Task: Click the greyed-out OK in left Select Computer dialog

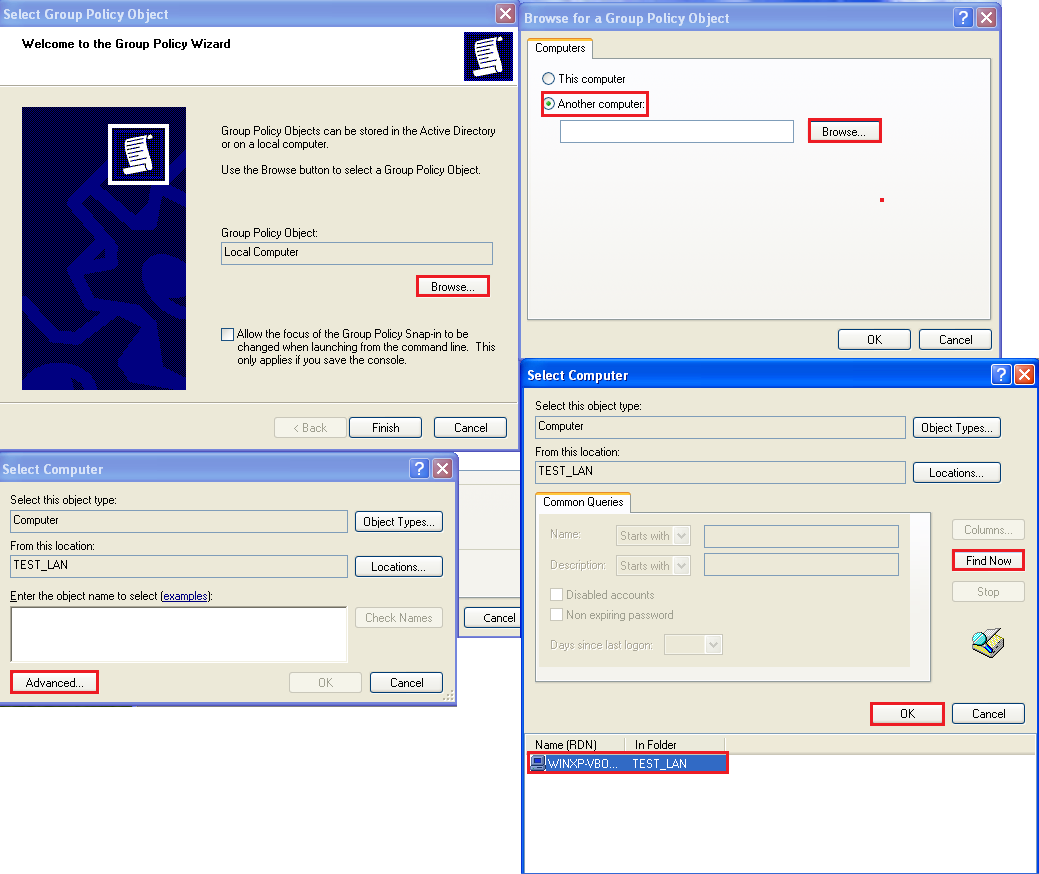Action: click(x=325, y=683)
